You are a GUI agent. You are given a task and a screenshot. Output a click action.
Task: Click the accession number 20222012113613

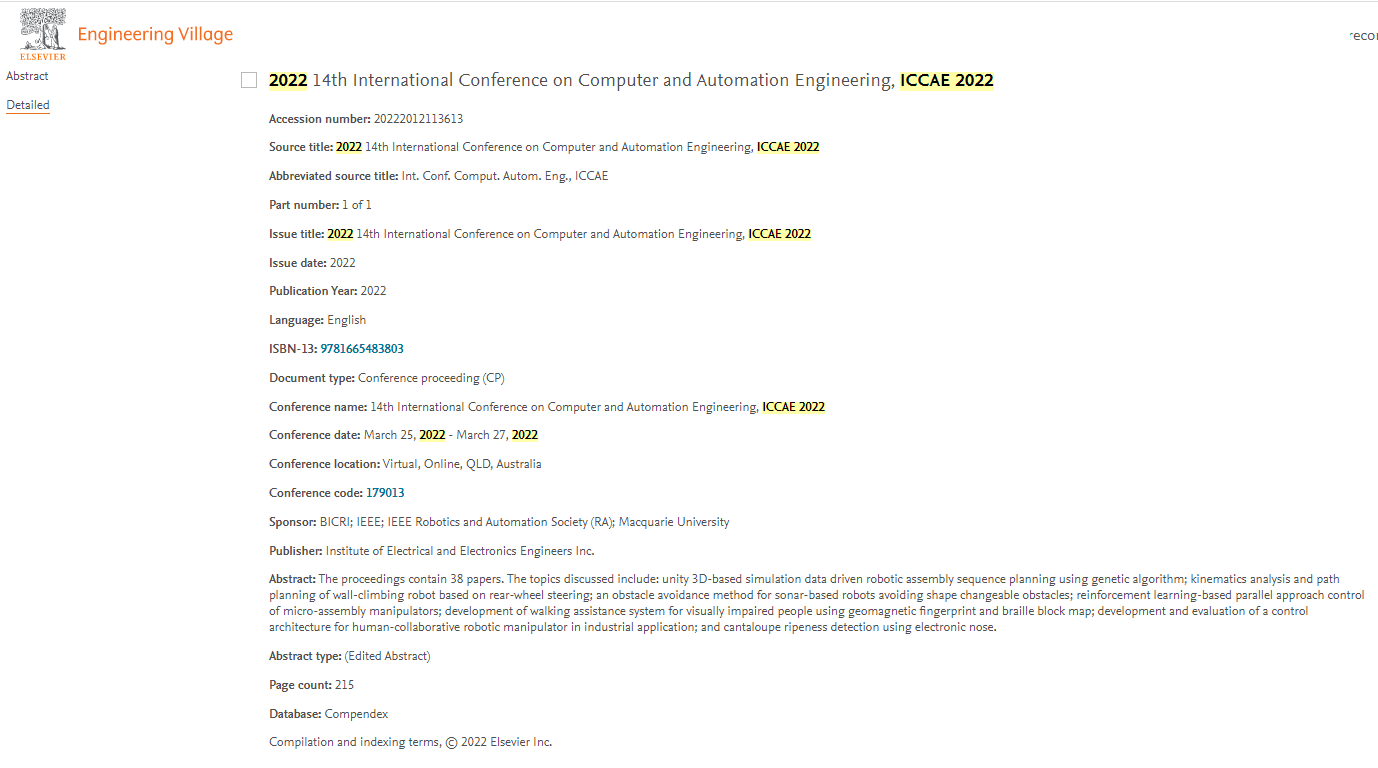coord(418,119)
